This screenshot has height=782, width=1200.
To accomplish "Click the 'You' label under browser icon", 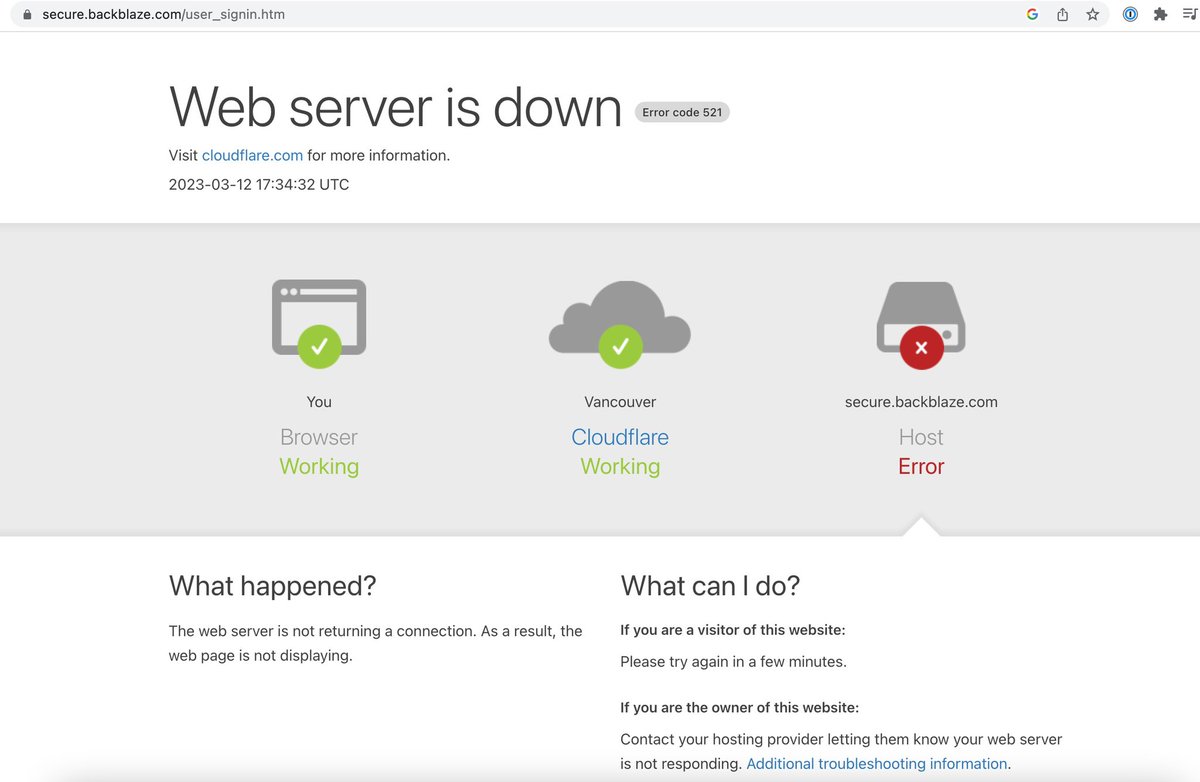I will pyautogui.click(x=319, y=402).
